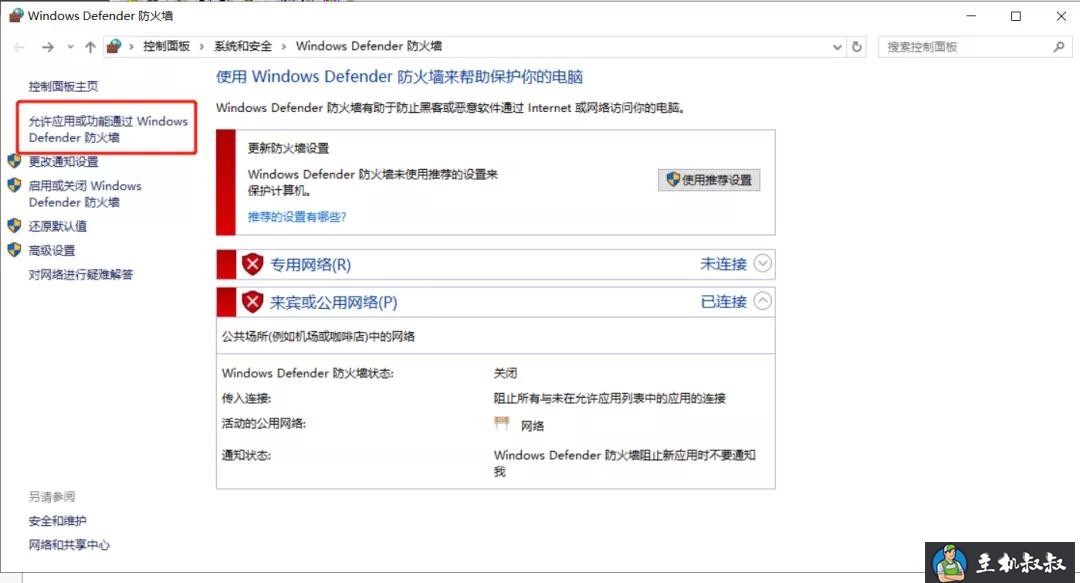Click the red shield icon for 来宾或公用网络(P)
The width and height of the screenshot is (1080, 583).
point(253,302)
